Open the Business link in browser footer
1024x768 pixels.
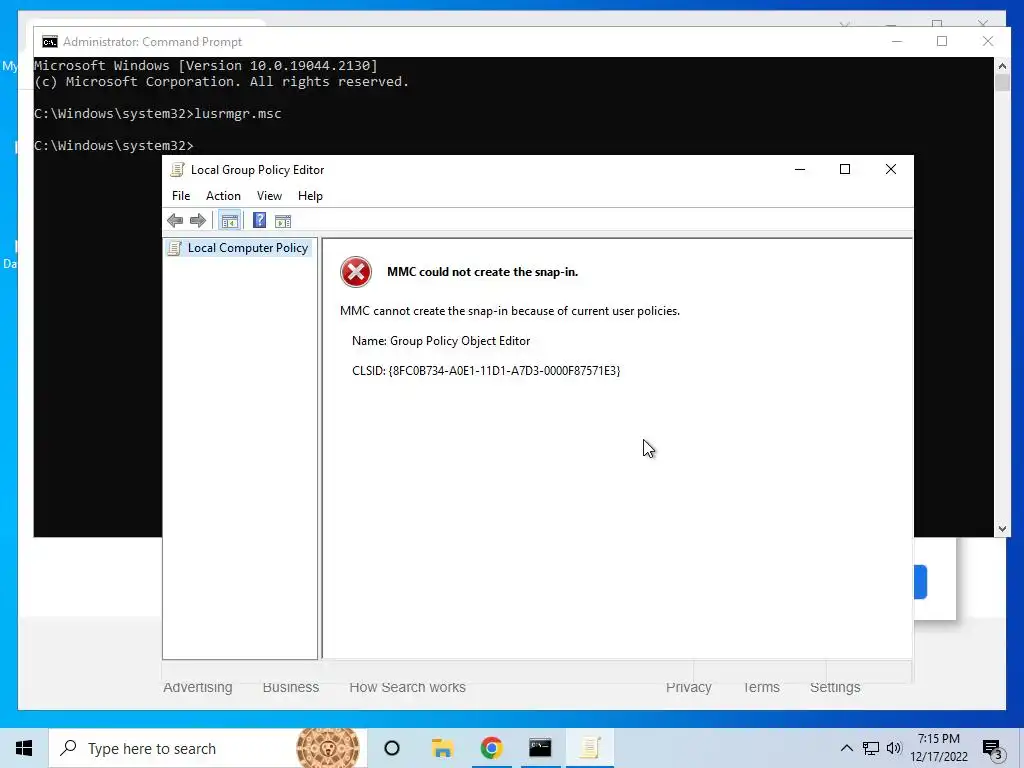pyautogui.click(x=291, y=687)
